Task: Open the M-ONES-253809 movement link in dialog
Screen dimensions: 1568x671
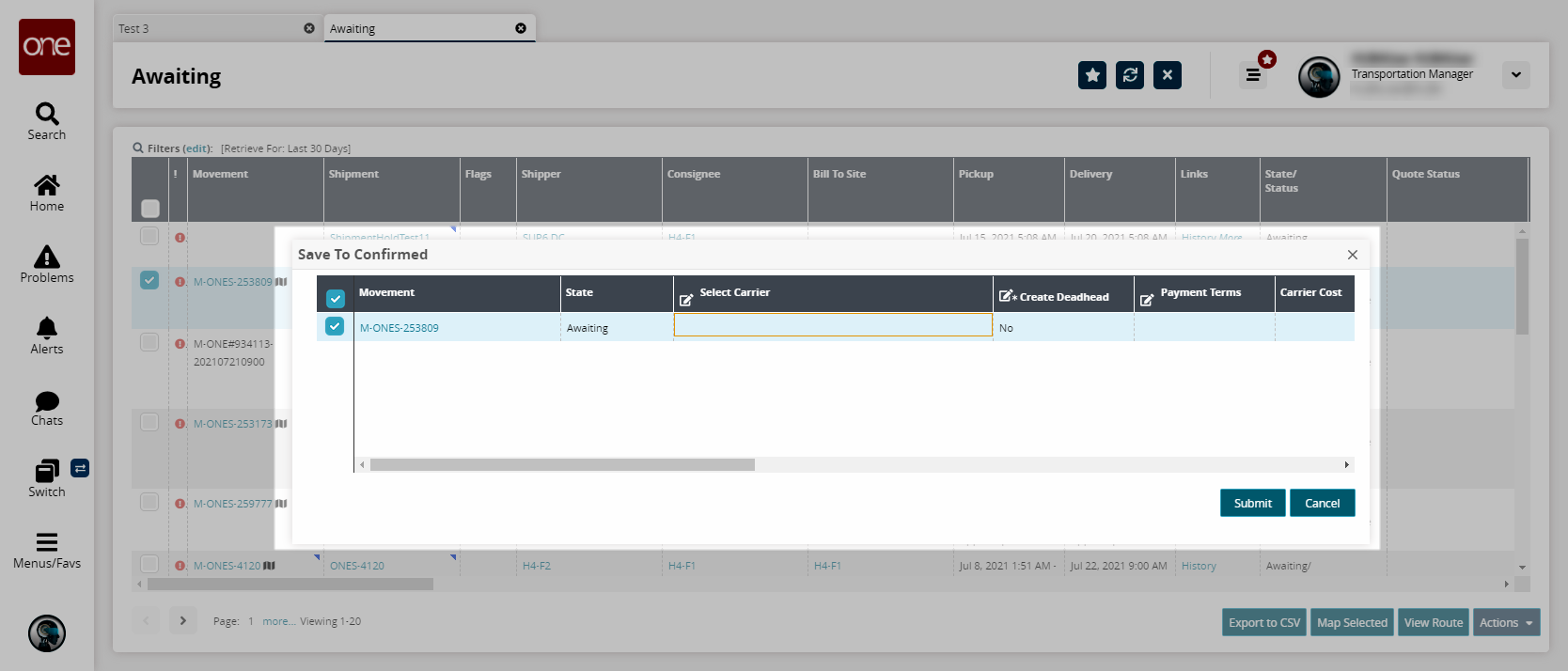Action: tap(400, 328)
